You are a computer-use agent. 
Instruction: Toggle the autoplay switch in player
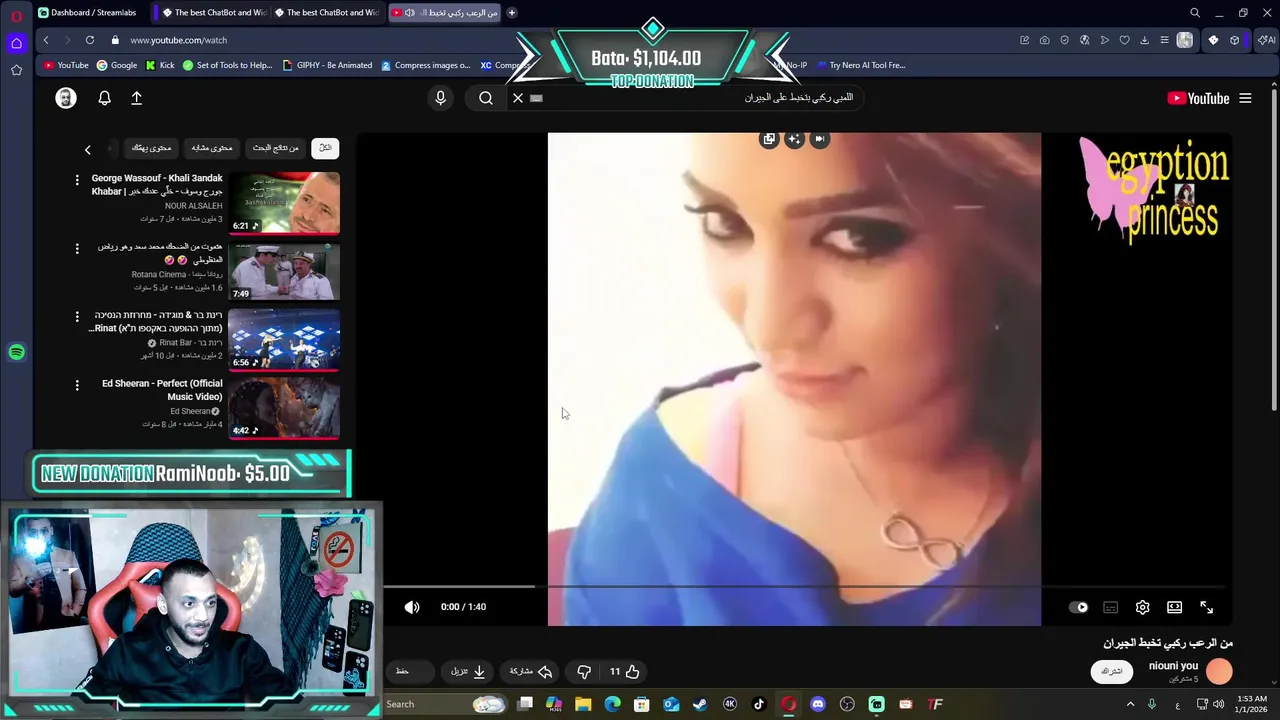click(x=1079, y=607)
